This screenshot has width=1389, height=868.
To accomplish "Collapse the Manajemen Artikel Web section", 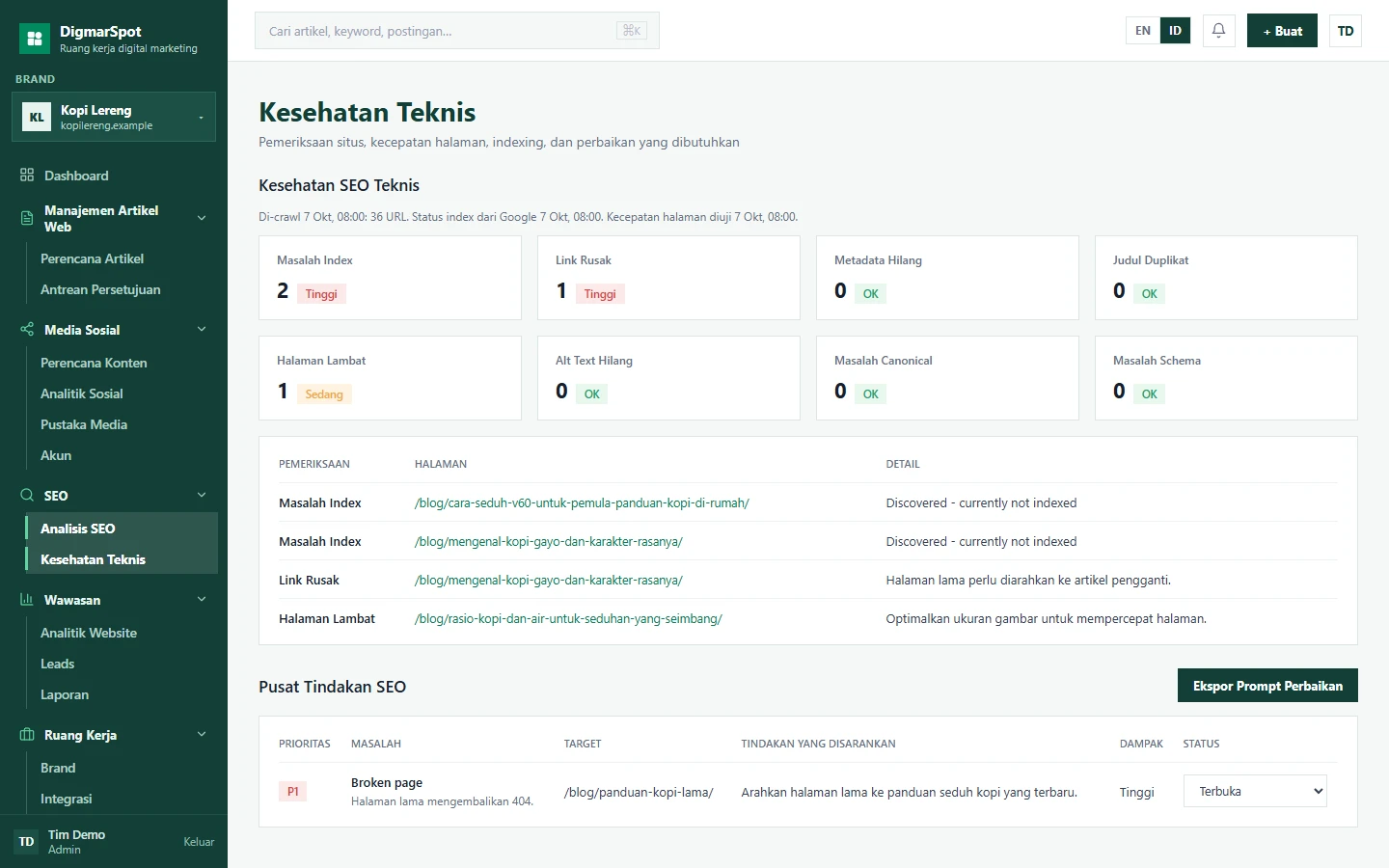I will (202, 218).
